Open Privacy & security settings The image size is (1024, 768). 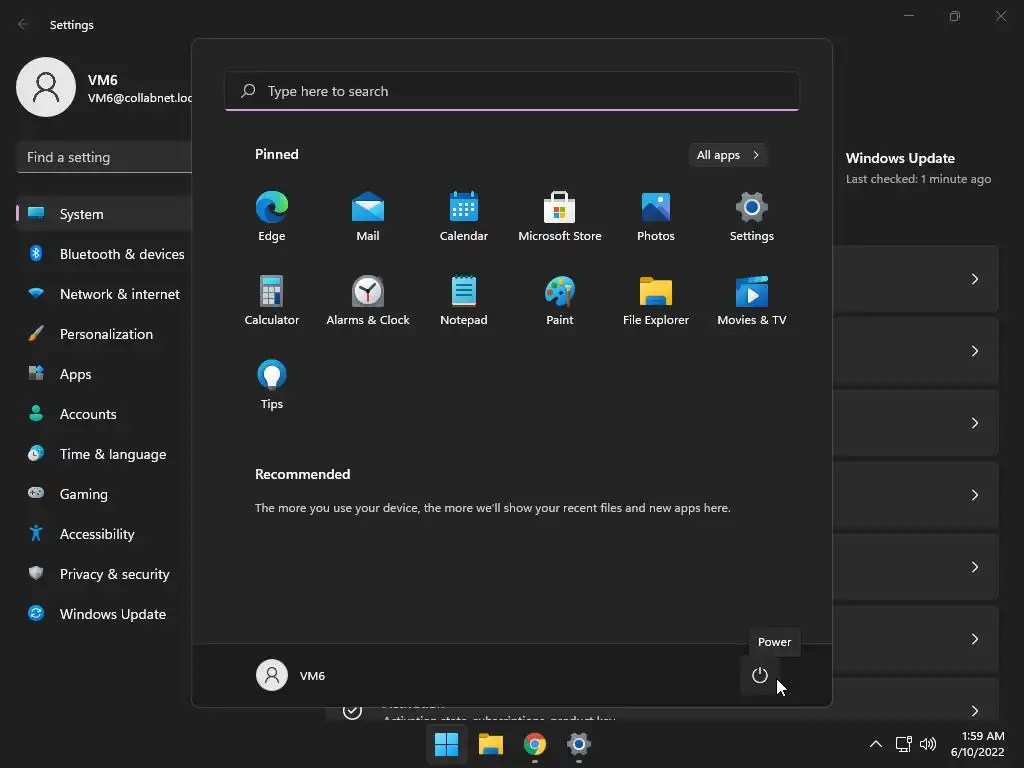[104, 574]
